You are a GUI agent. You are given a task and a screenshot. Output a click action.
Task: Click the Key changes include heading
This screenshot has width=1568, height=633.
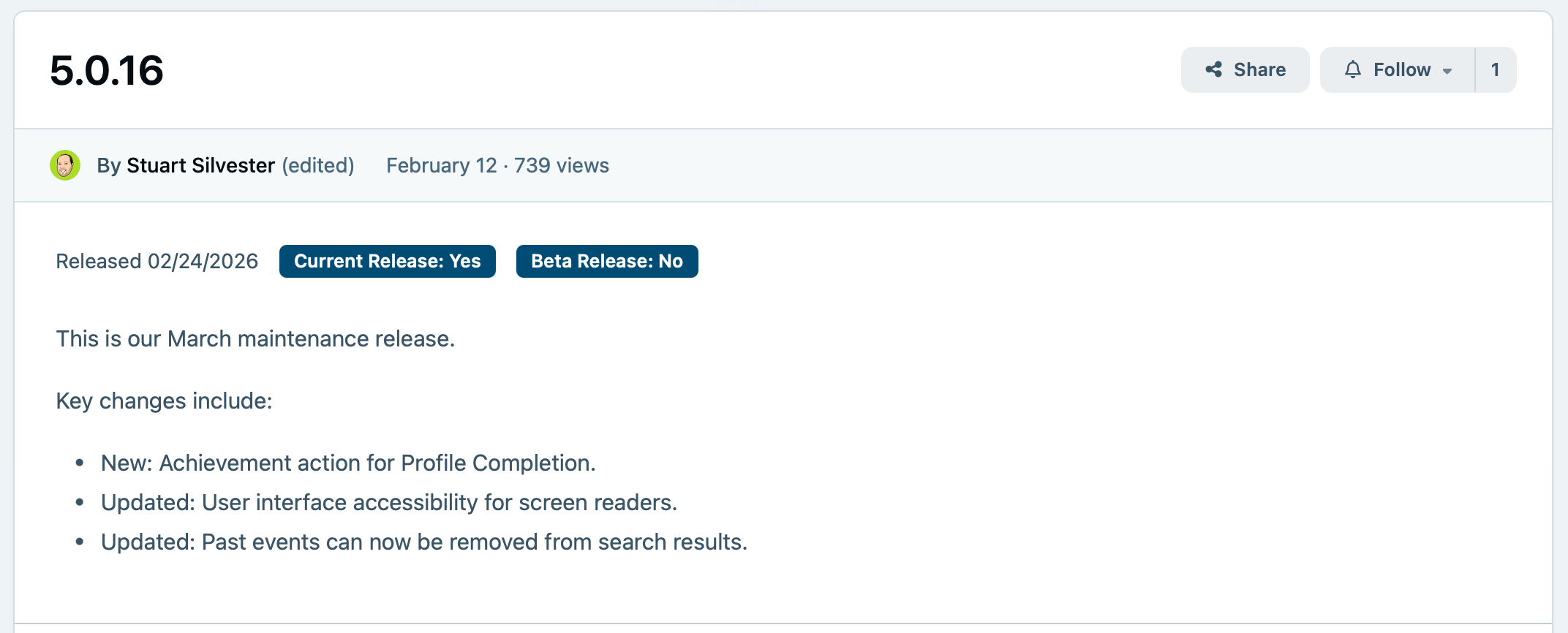pyautogui.click(x=164, y=401)
